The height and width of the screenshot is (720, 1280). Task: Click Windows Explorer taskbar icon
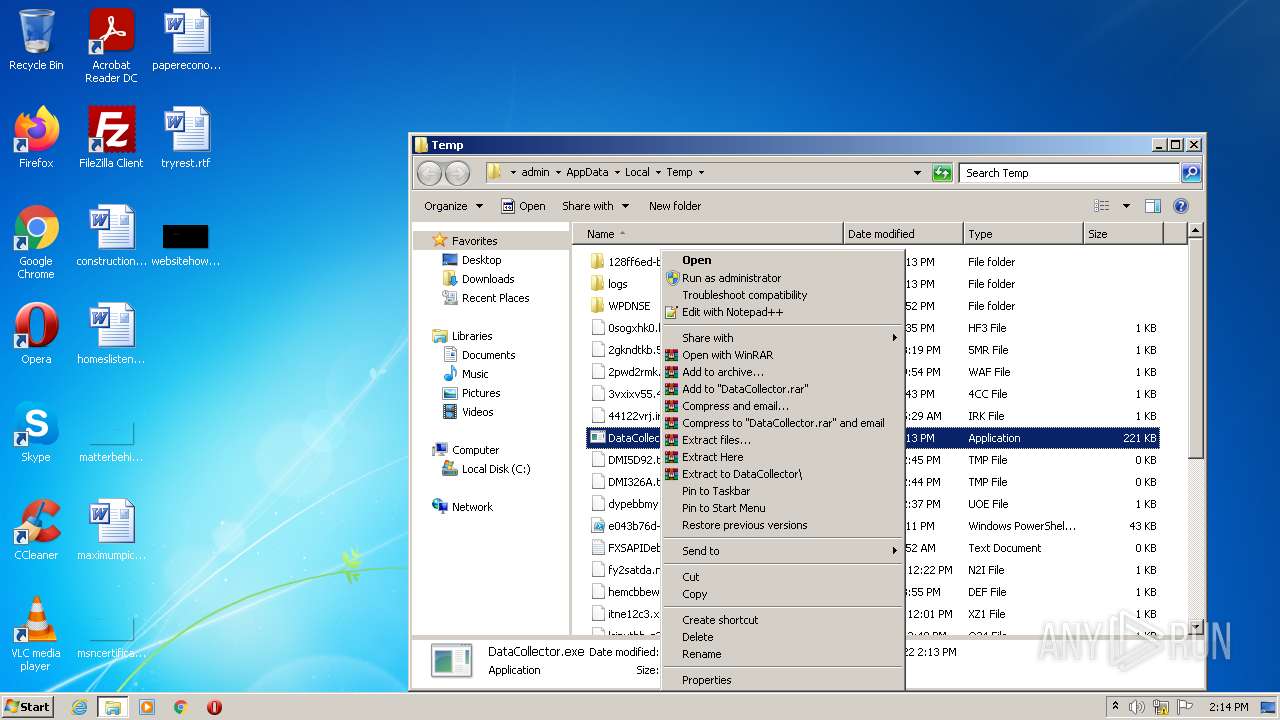pyautogui.click(x=112, y=707)
